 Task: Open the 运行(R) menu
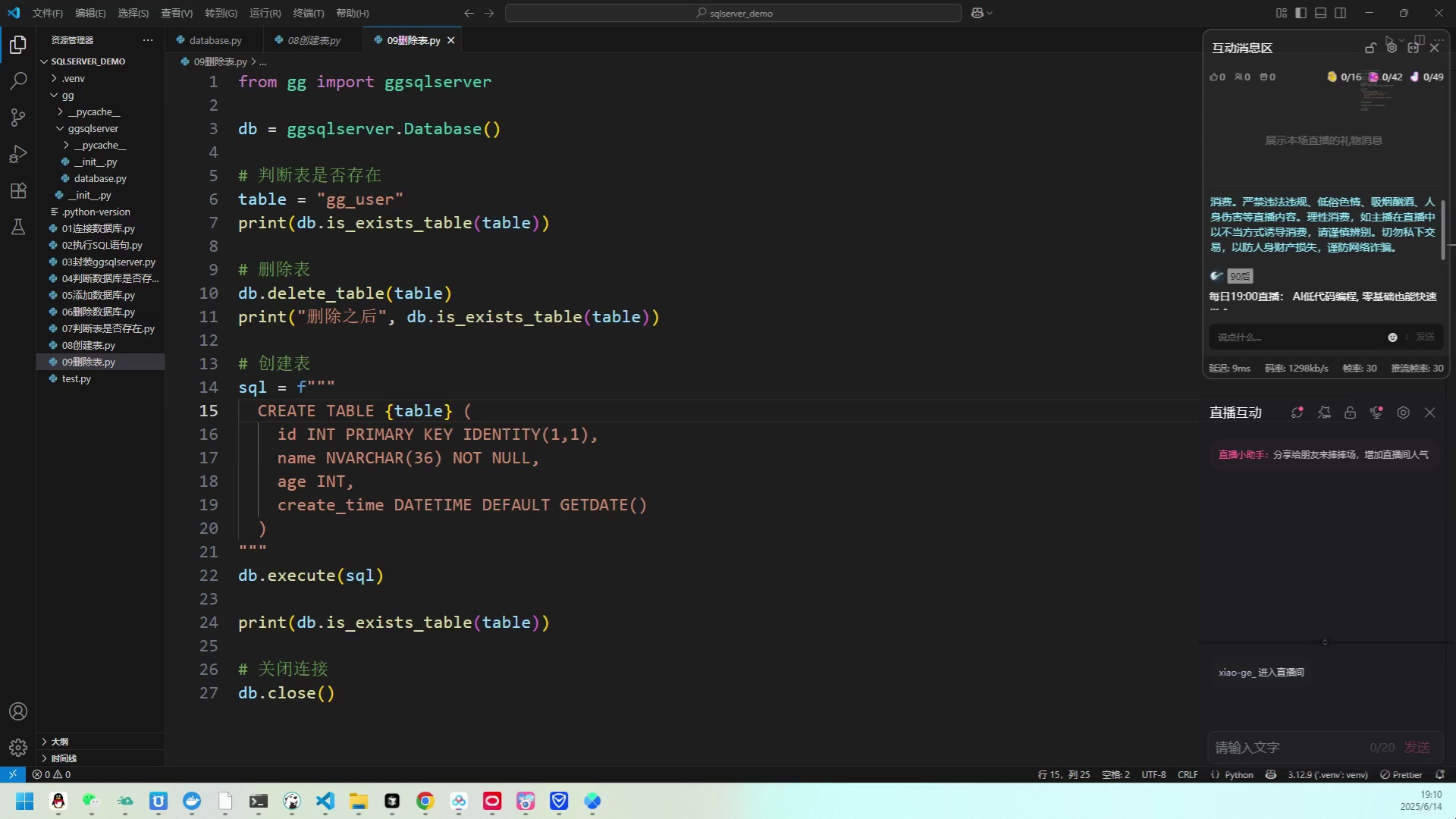pos(264,13)
